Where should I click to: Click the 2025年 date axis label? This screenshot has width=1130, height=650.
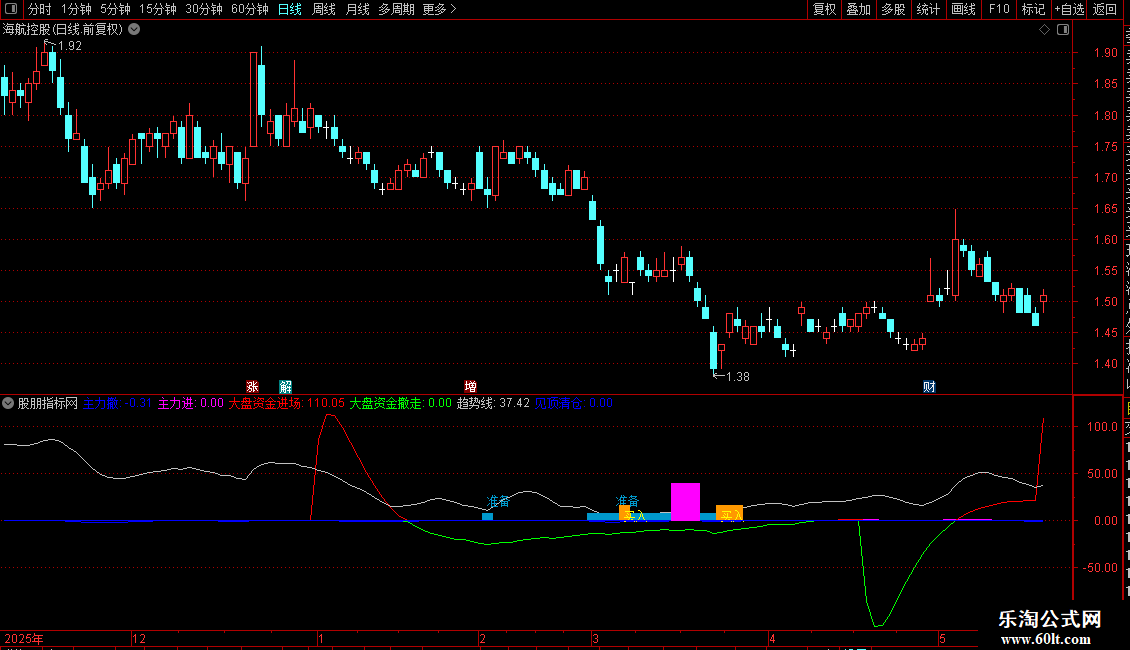pyautogui.click(x=24, y=638)
